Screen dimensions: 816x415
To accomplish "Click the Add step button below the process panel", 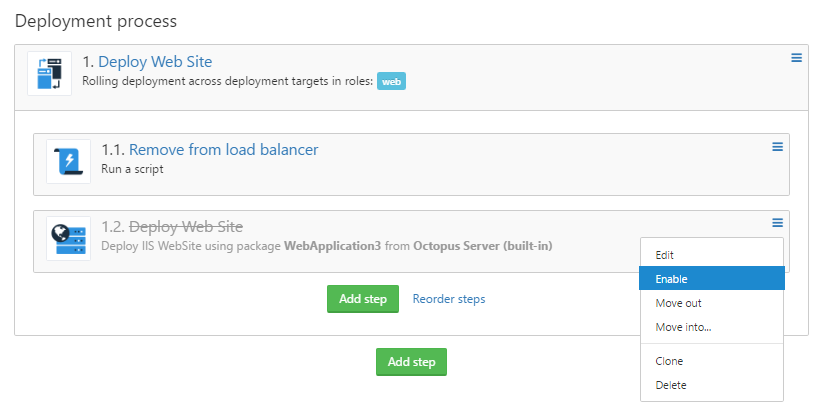I will coord(411,362).
